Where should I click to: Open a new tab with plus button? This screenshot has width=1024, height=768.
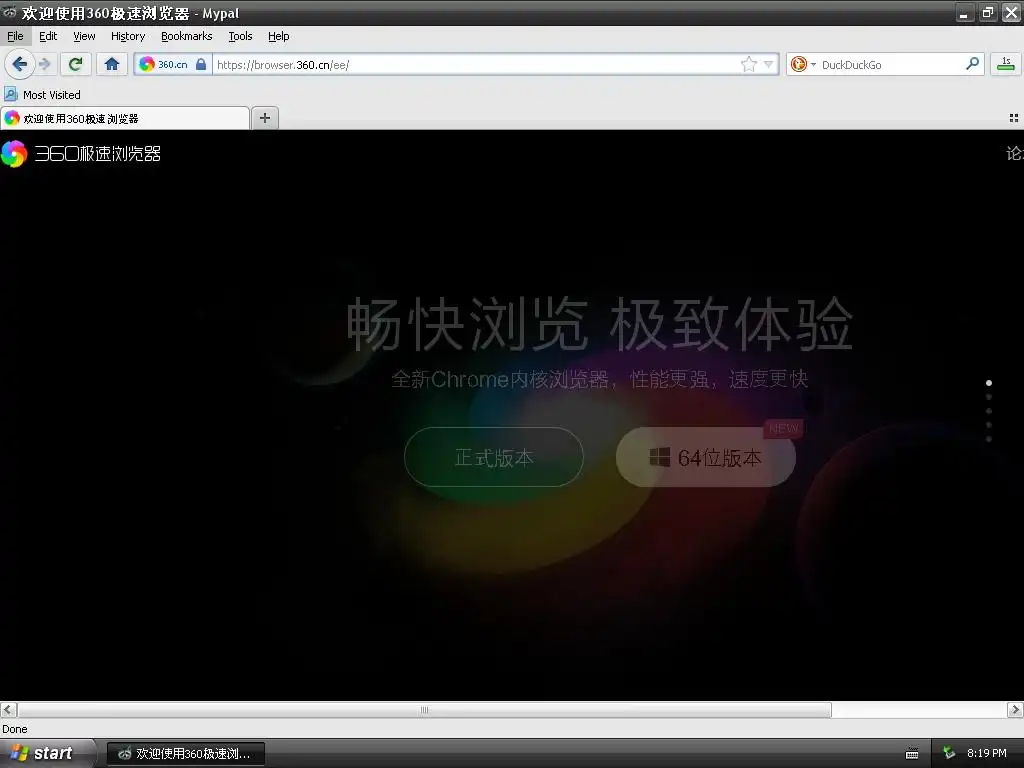click(x=264, y=118)
